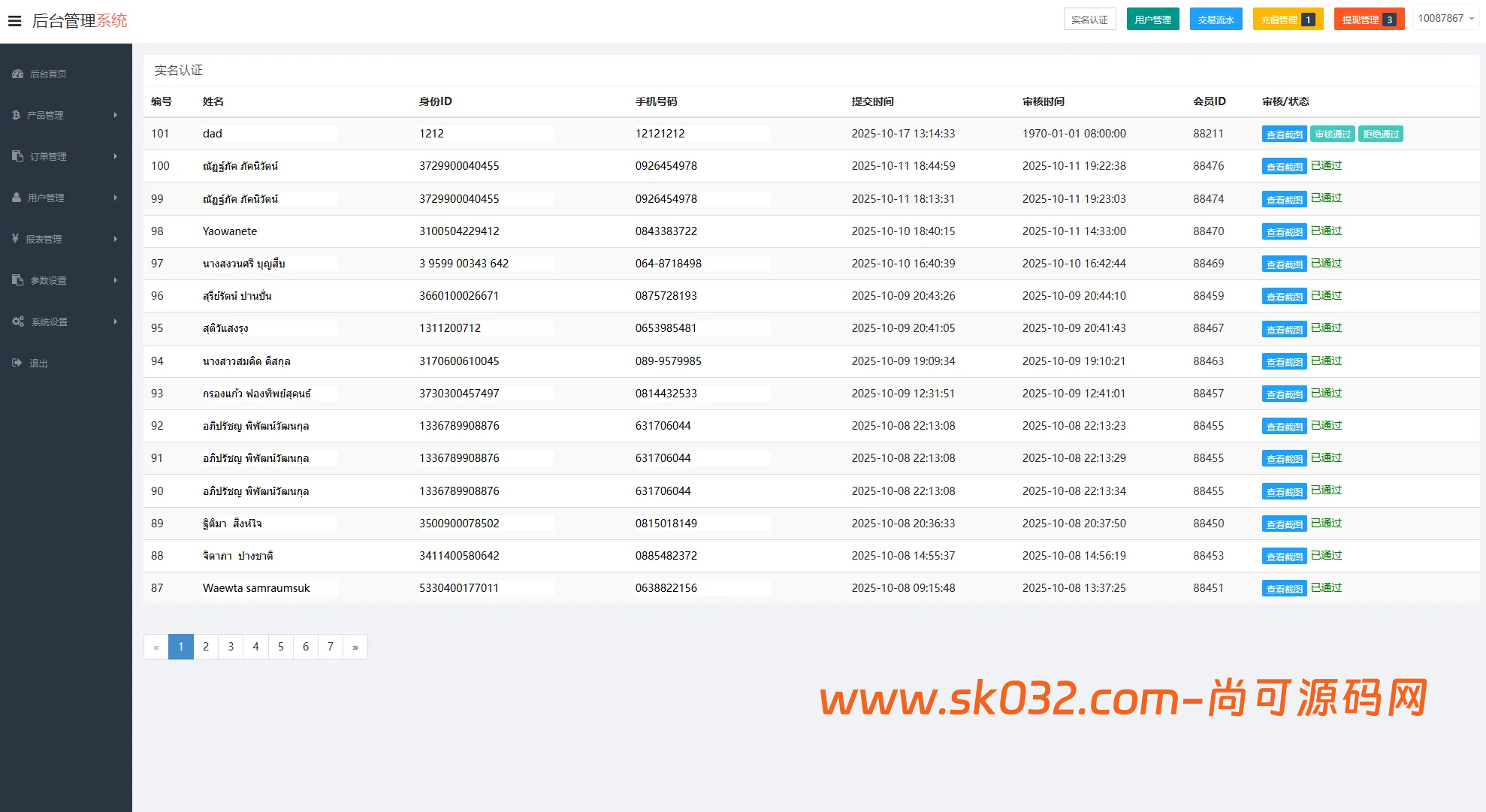Reject record 101 with 拒绝通过
Viewport: 1486px width, 812px height.
1381,134
